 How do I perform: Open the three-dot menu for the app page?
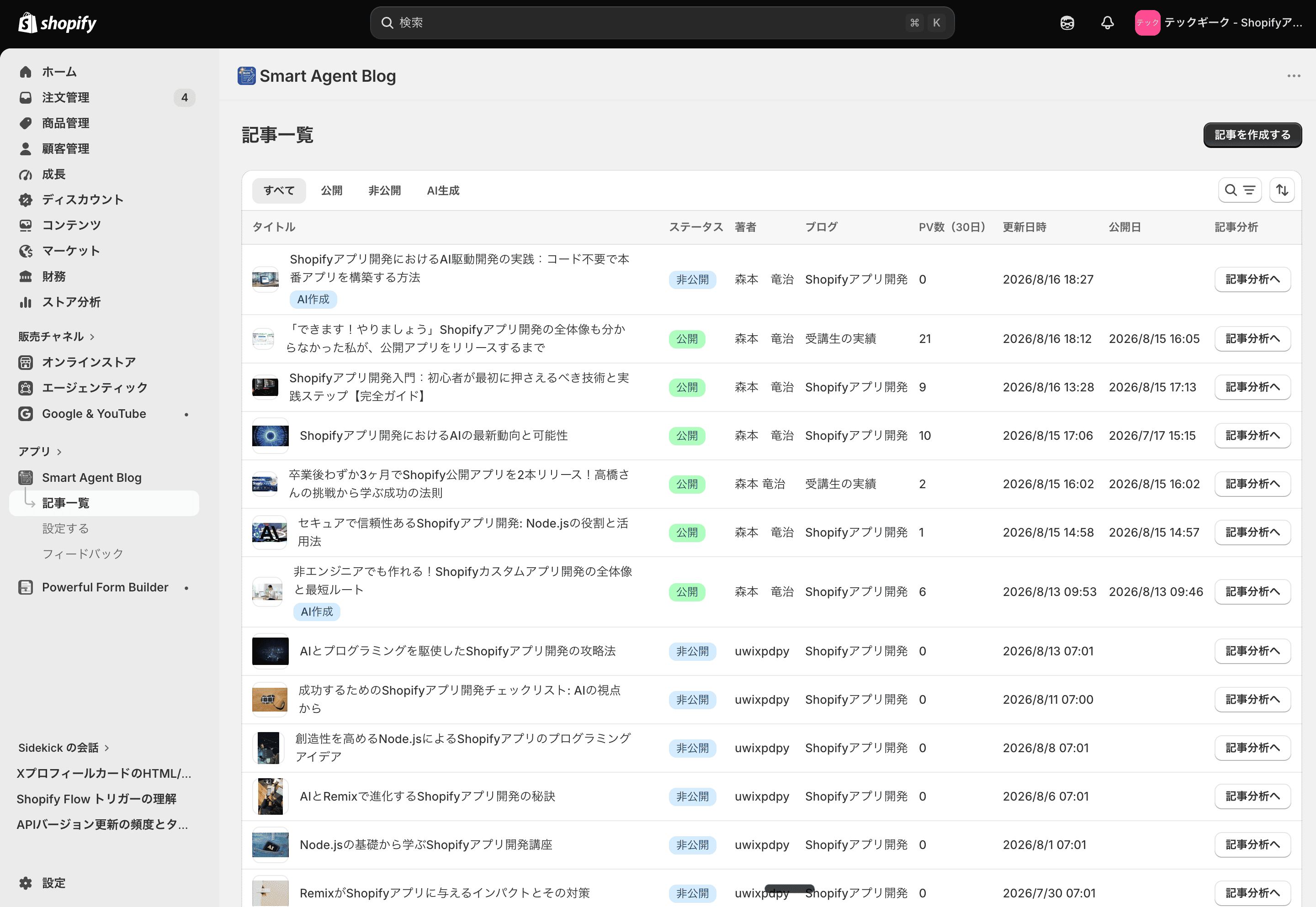[1294, 76]
